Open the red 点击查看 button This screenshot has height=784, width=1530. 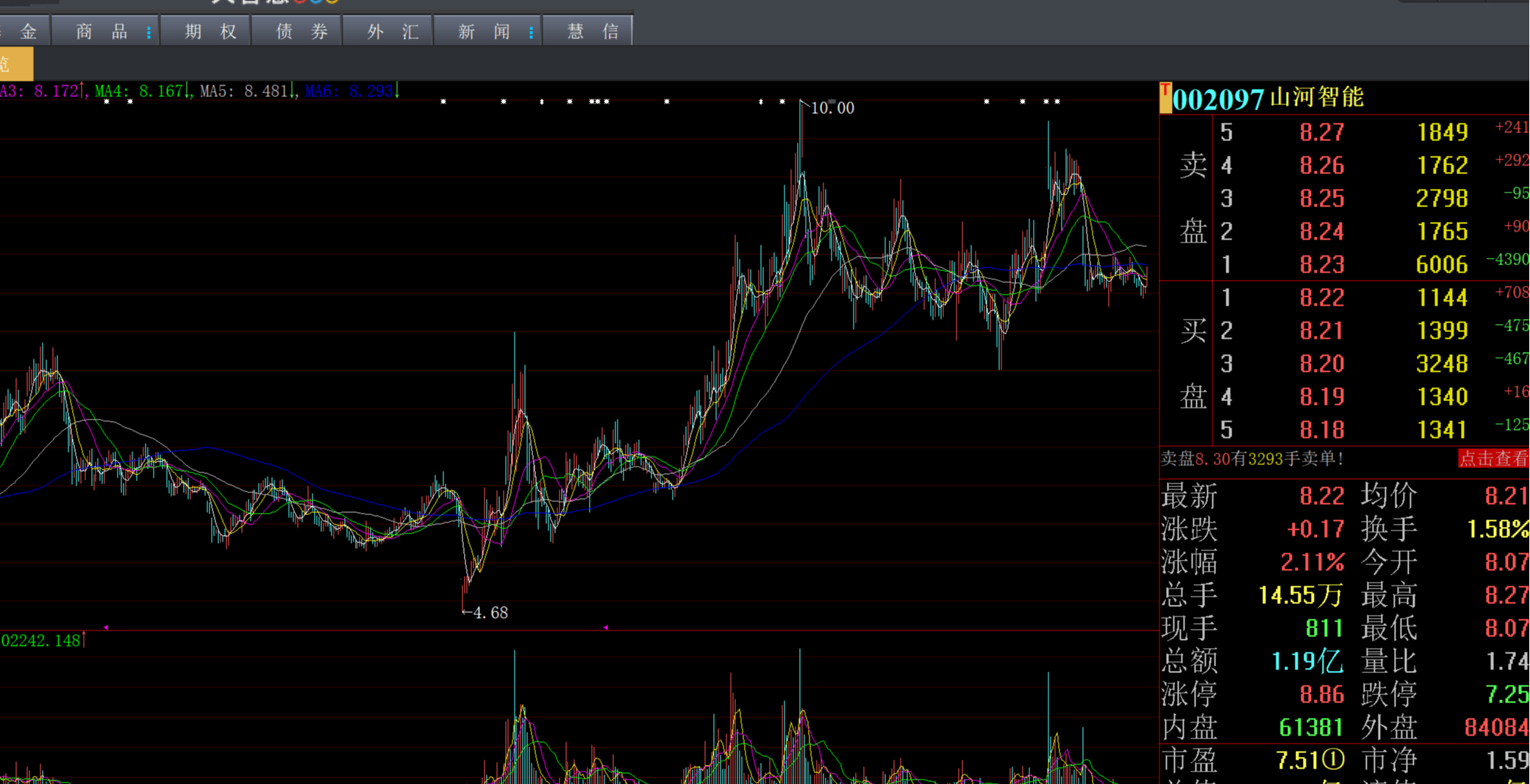[x=1493, y=458]
